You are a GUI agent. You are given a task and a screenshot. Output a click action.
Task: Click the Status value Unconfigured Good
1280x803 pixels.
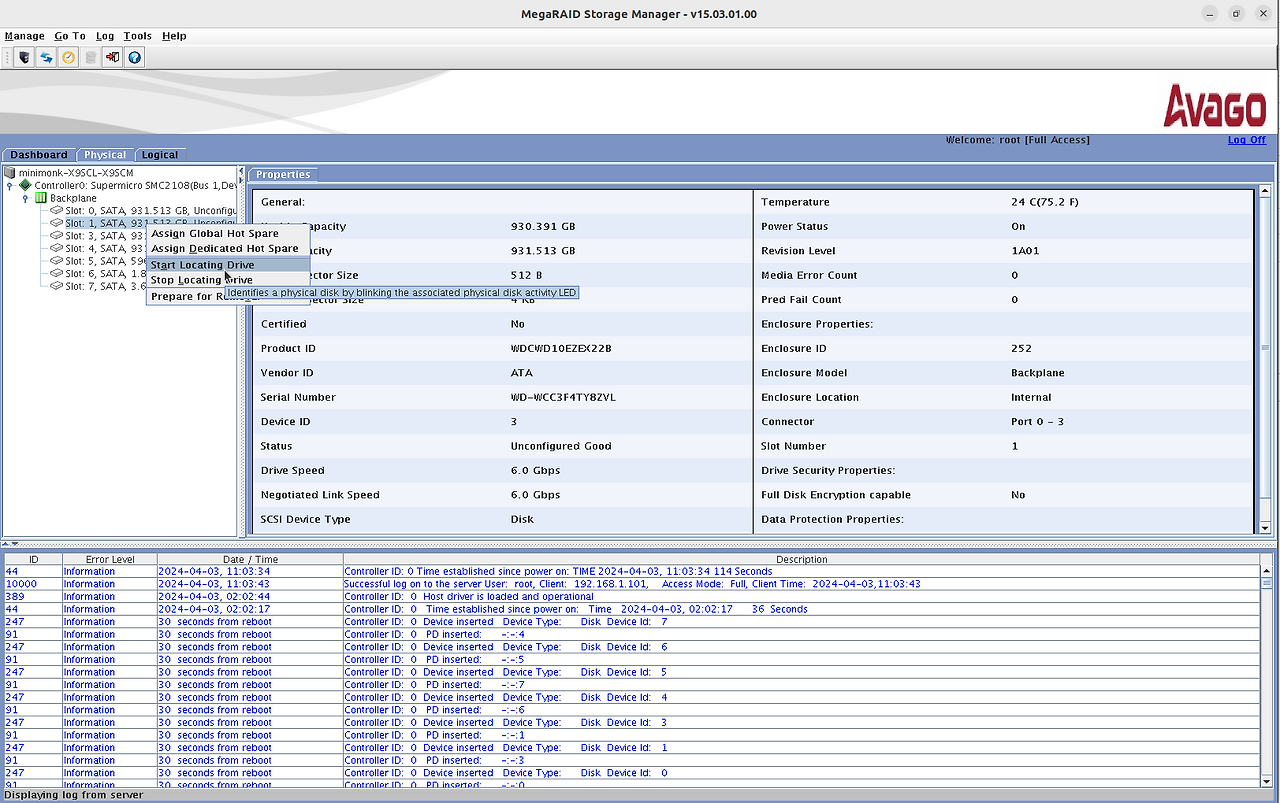coord(561,446)
